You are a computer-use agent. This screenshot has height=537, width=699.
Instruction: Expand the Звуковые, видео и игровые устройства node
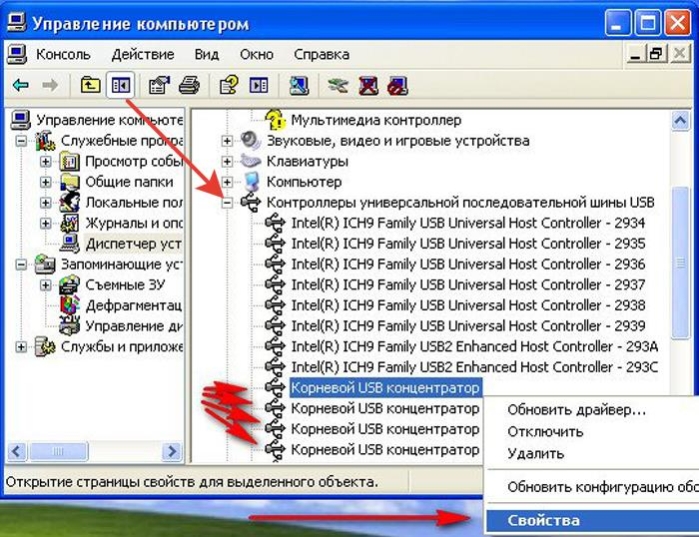click(227, 141)
